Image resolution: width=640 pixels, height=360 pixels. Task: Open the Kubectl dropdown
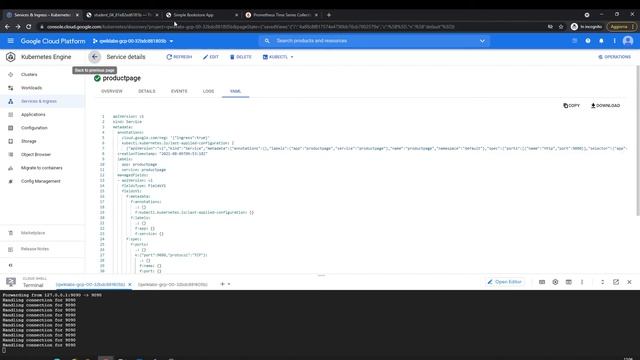click(278, 57)
